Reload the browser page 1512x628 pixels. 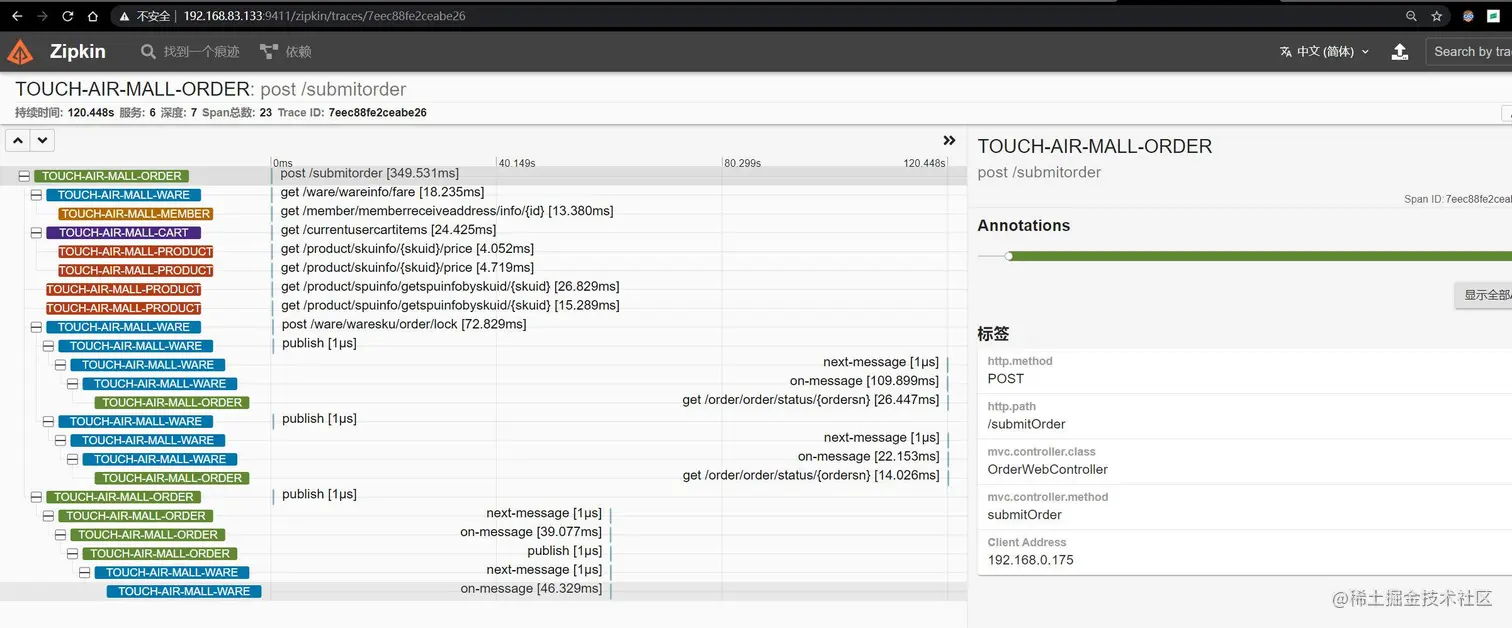[67, 16]
